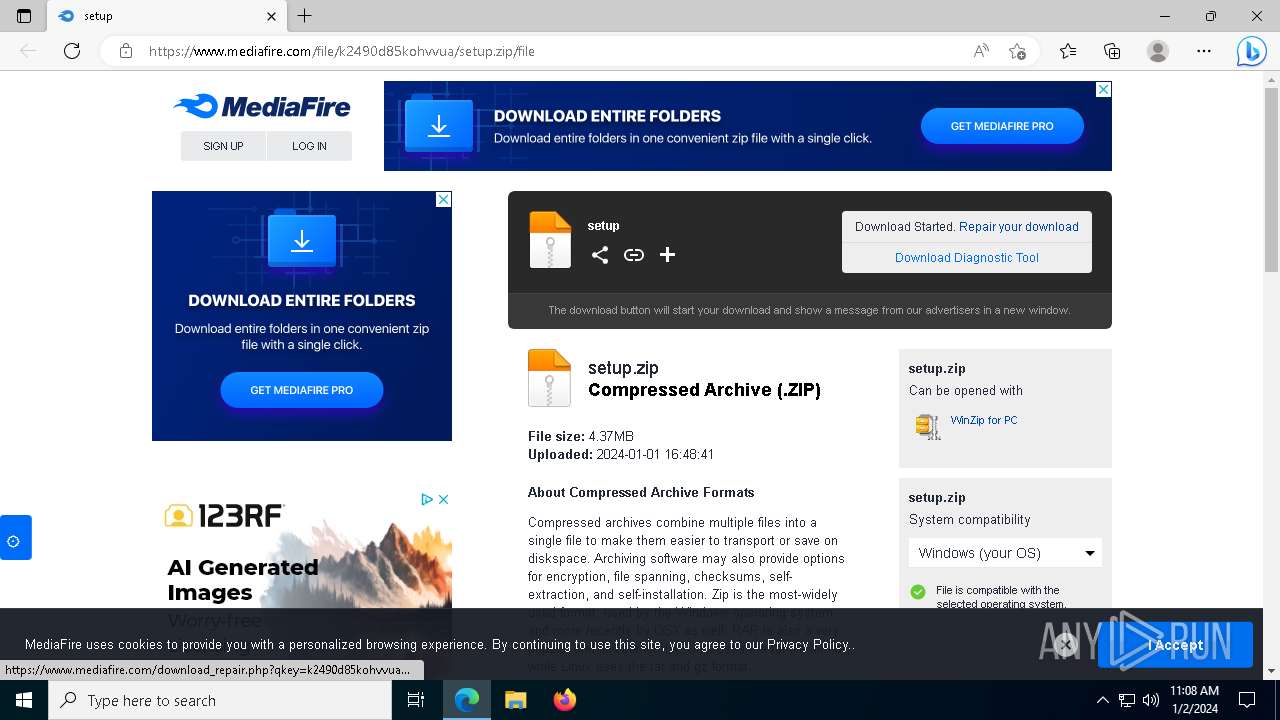
Task: Click Microsoft Edge icon on taskbar
Action: click(x=467, y=700)
